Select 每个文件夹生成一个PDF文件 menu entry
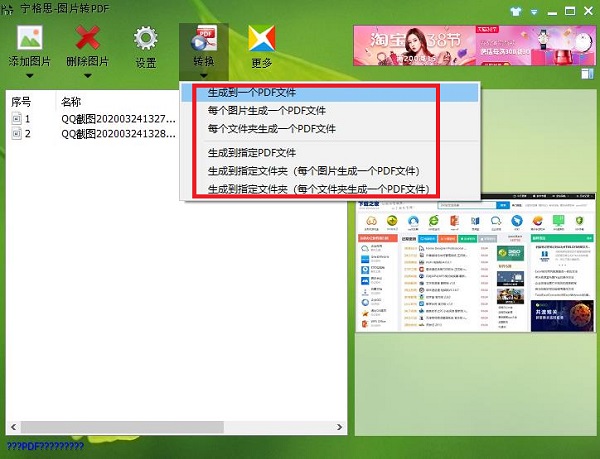Image resolution: width=600 pixels, height=459 pixels. [x=271, y=129]
